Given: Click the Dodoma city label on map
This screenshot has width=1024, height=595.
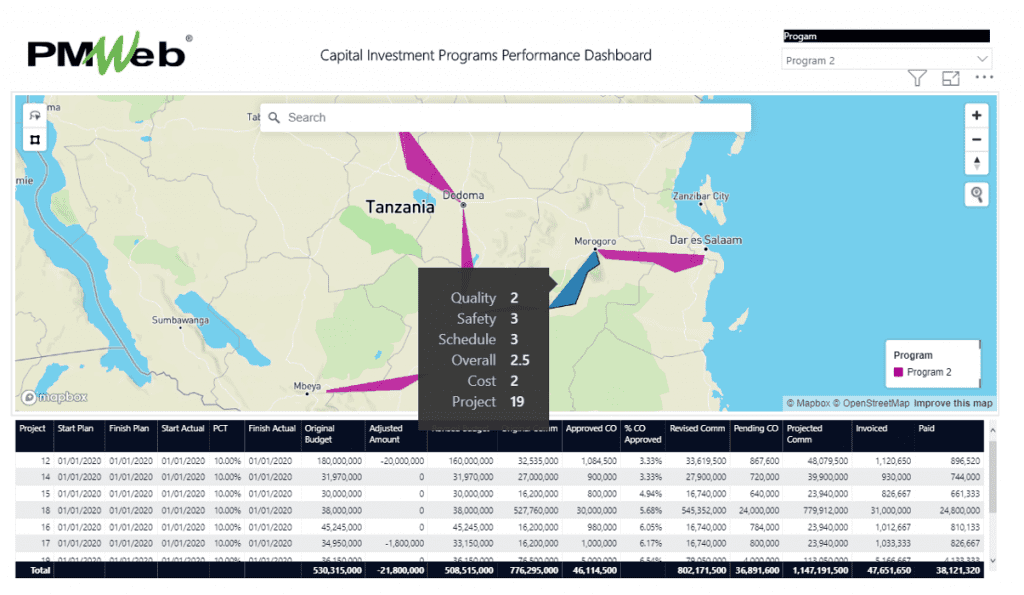Looking at the screenshot, I should click(463, 195).
